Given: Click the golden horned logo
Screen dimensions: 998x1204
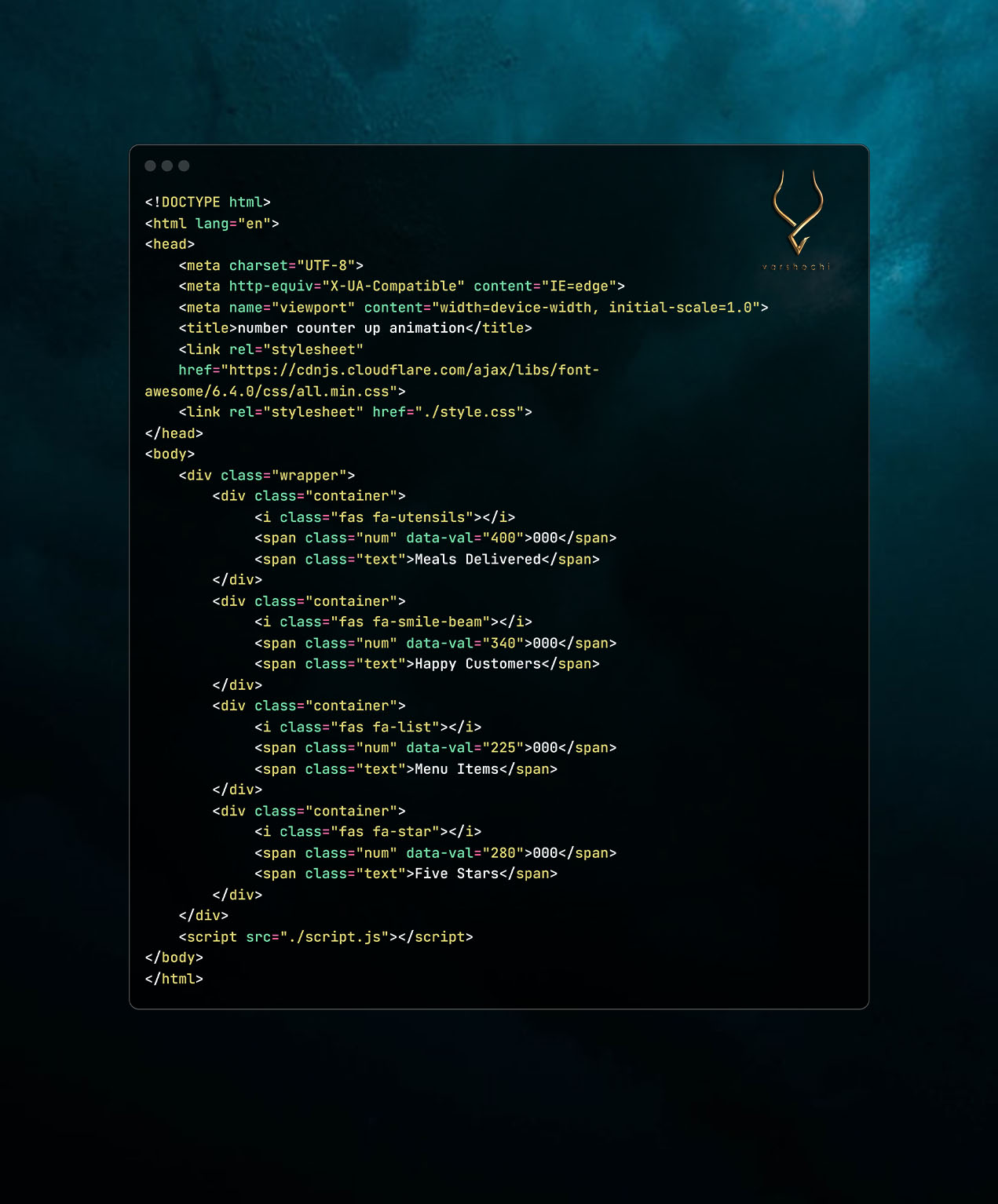Looking at the screenshot, I should [797, 213].
